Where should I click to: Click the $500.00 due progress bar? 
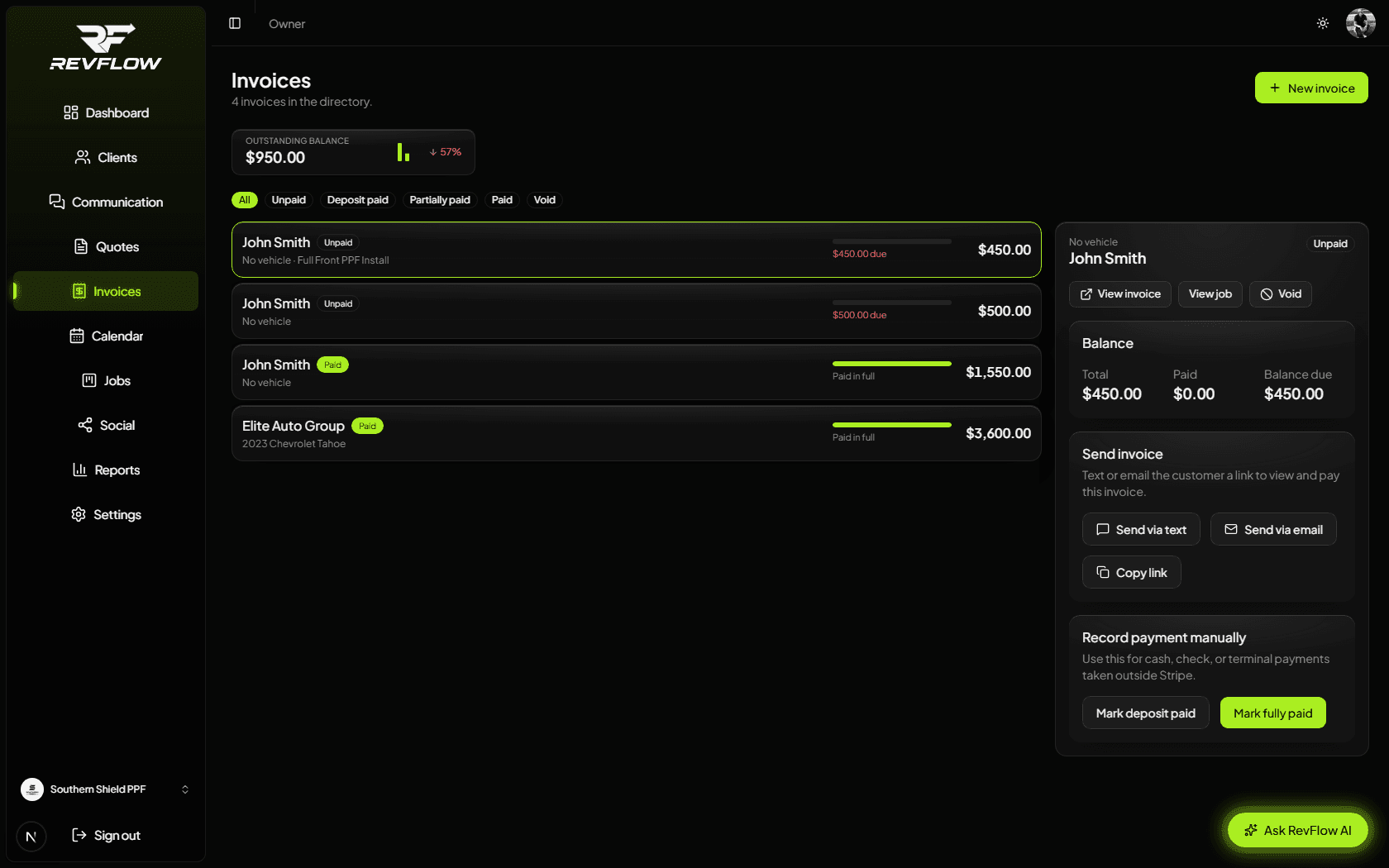coord(892,303)
